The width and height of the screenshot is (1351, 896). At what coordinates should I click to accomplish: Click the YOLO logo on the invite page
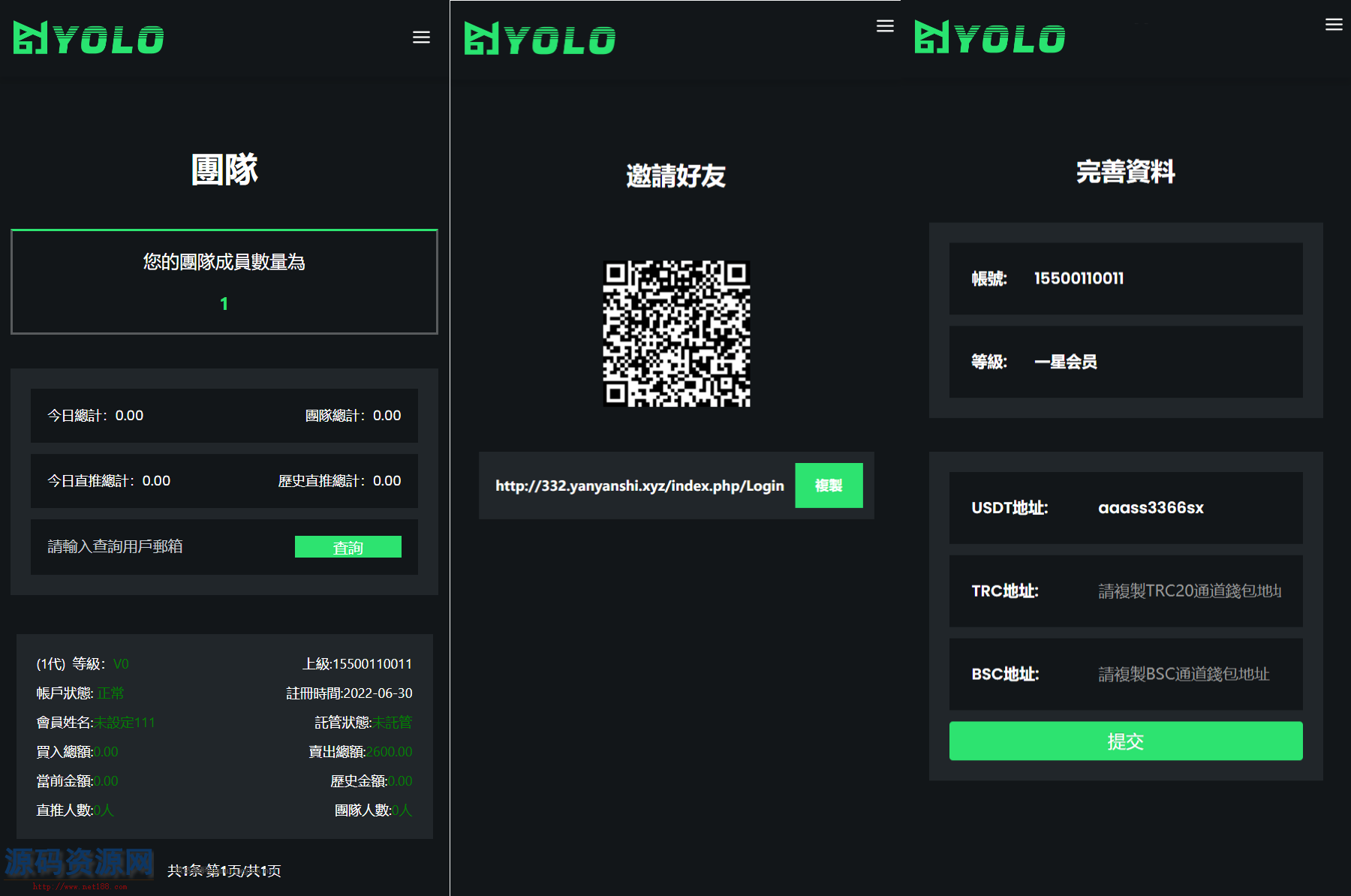539,38
